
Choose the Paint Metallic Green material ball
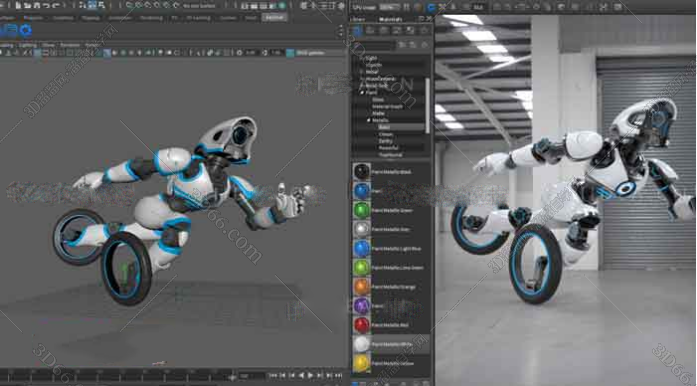click(362, 210)
